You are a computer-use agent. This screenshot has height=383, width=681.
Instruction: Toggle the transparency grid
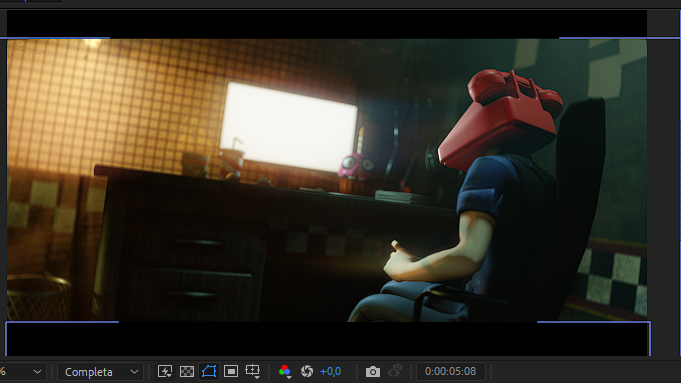pos(187,371)
